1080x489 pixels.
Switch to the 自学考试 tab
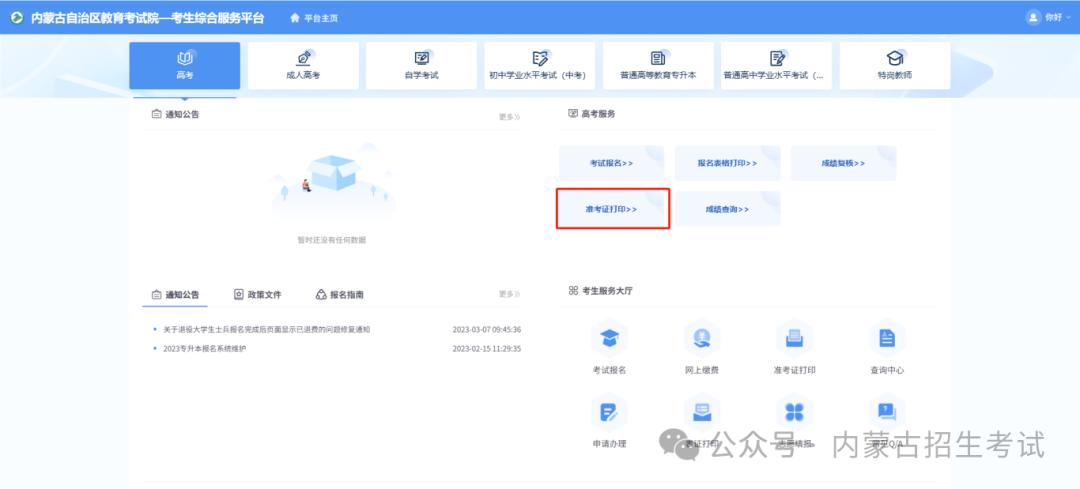[422, 65]
